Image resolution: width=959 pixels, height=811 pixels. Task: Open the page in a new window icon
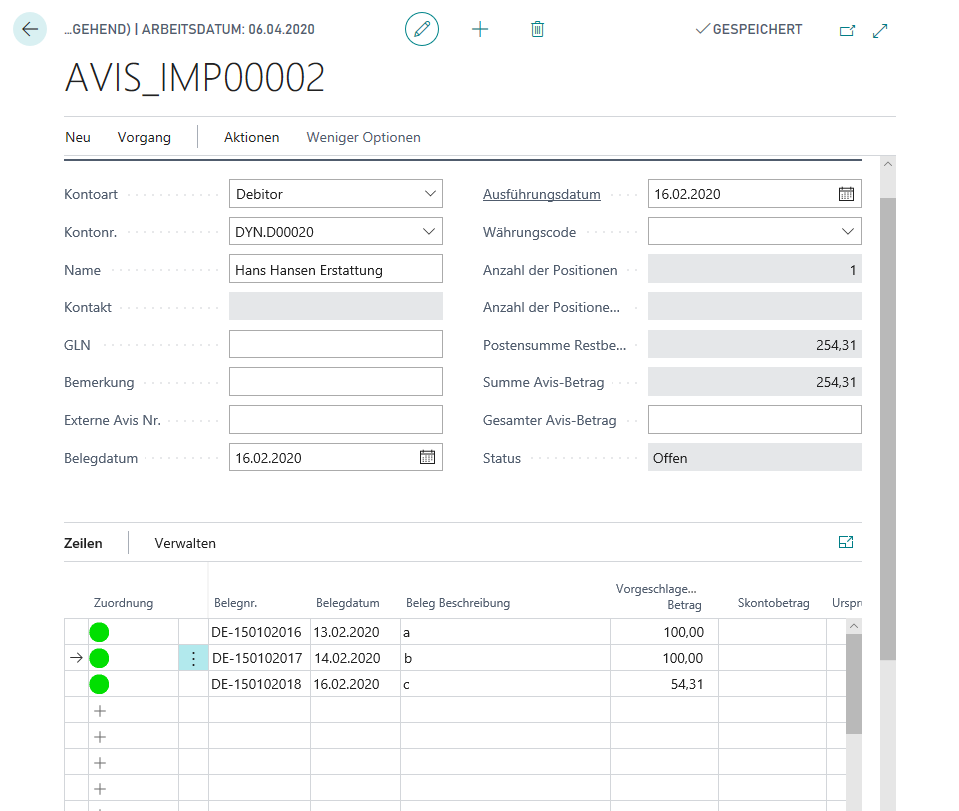pyautogui.click(x=846, y=31)
